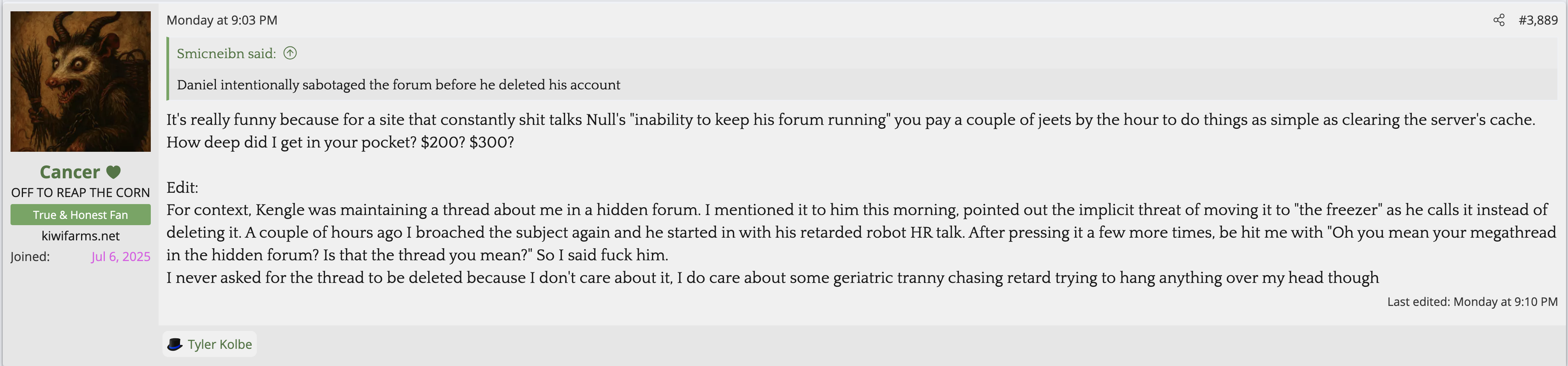Click the share icon beside post number
The height and width of the screenshot is (366, 1568).
(x=1499, y=20)
